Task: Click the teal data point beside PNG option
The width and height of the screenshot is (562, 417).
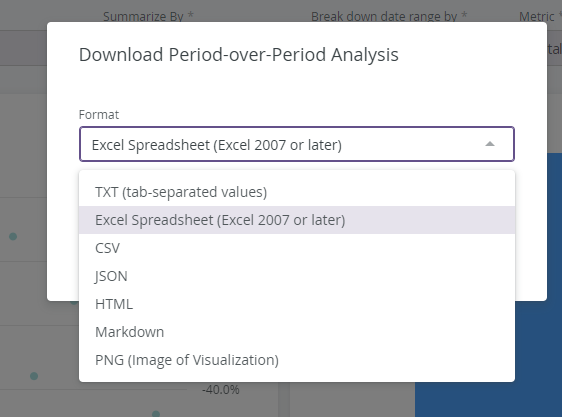Action: coord(34,376)
